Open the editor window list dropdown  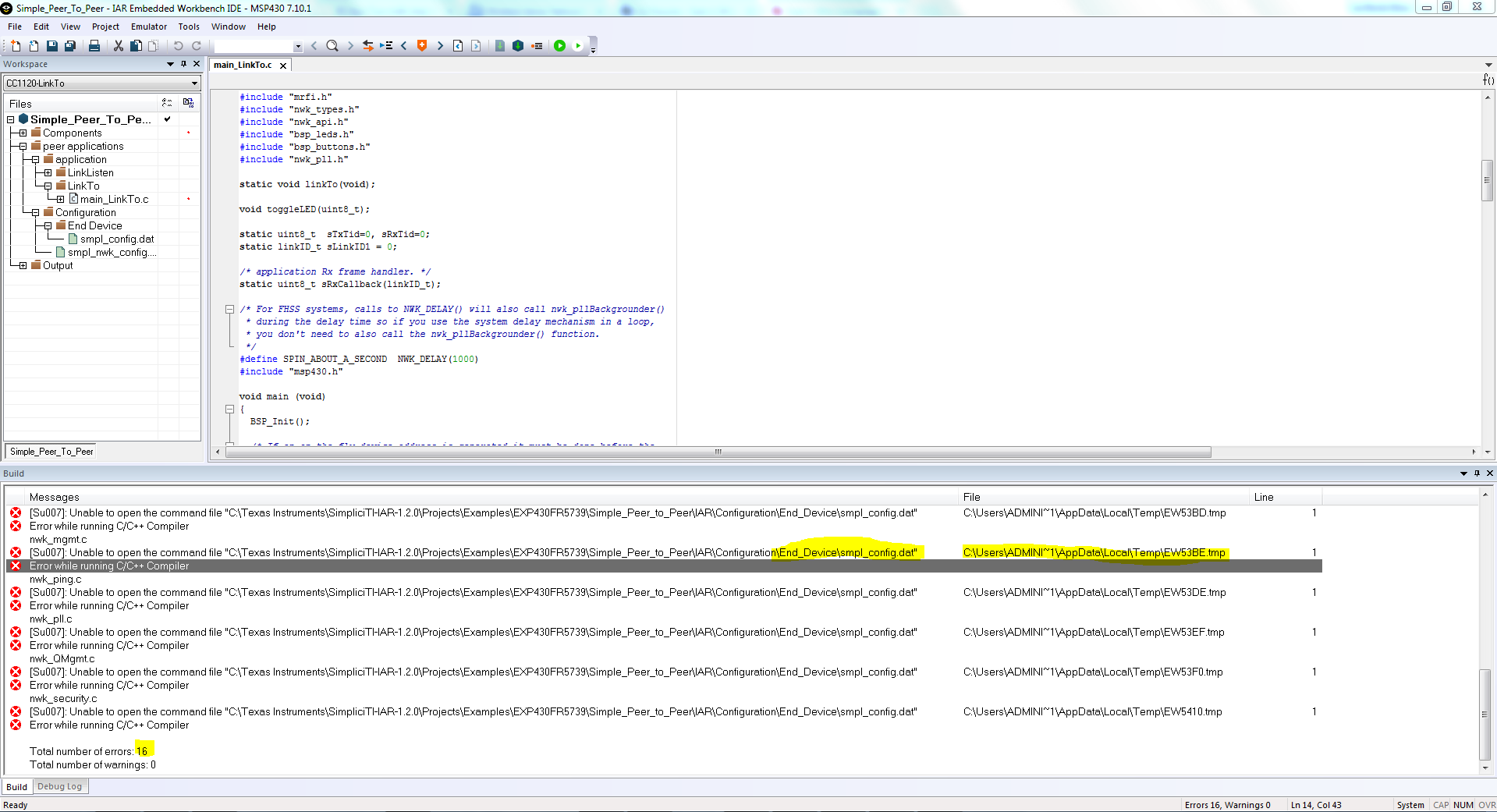(x=1488, y=65)
